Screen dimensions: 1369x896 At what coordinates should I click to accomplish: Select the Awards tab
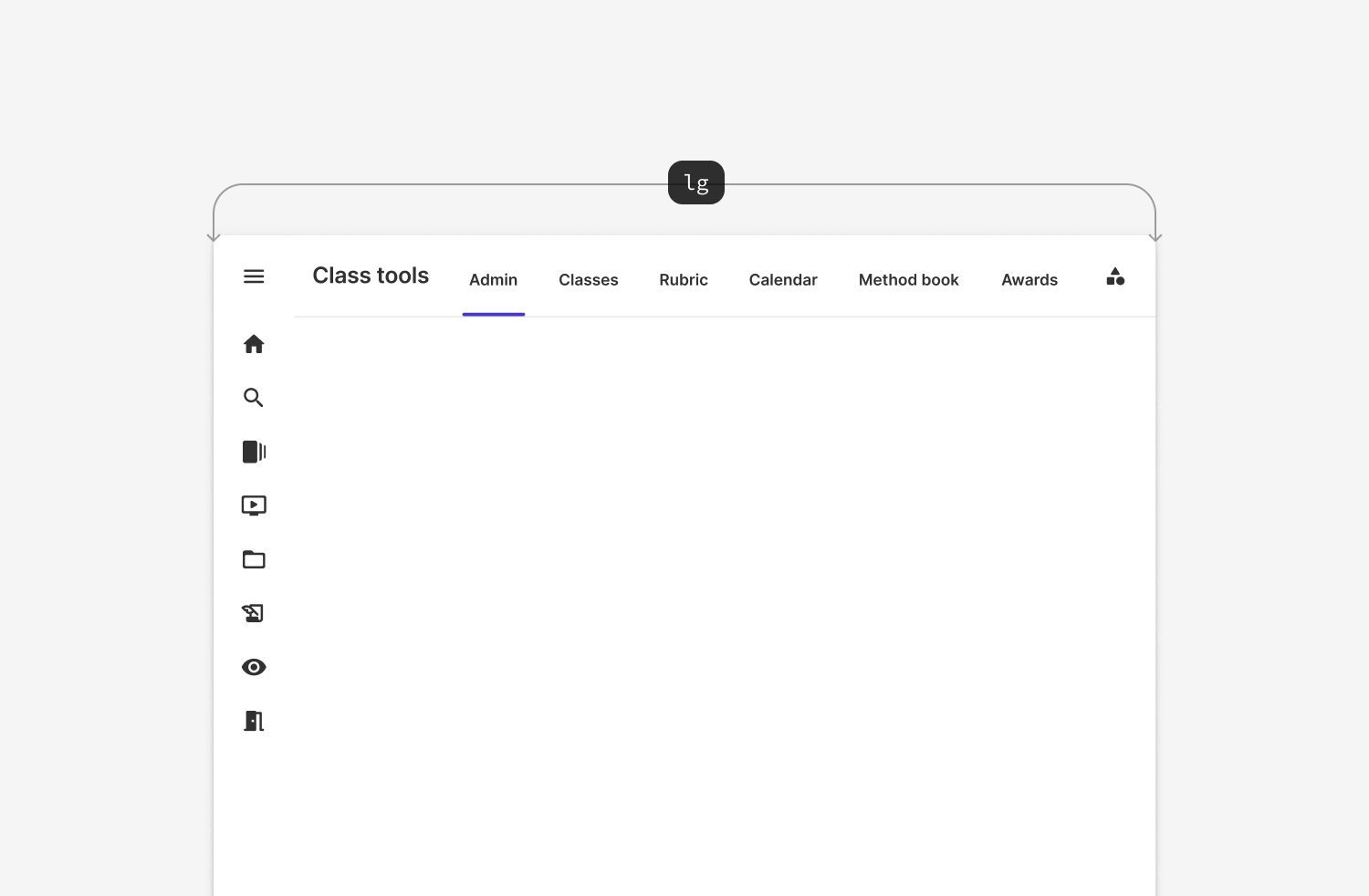pyautogui.click(x=1029, y=280)
